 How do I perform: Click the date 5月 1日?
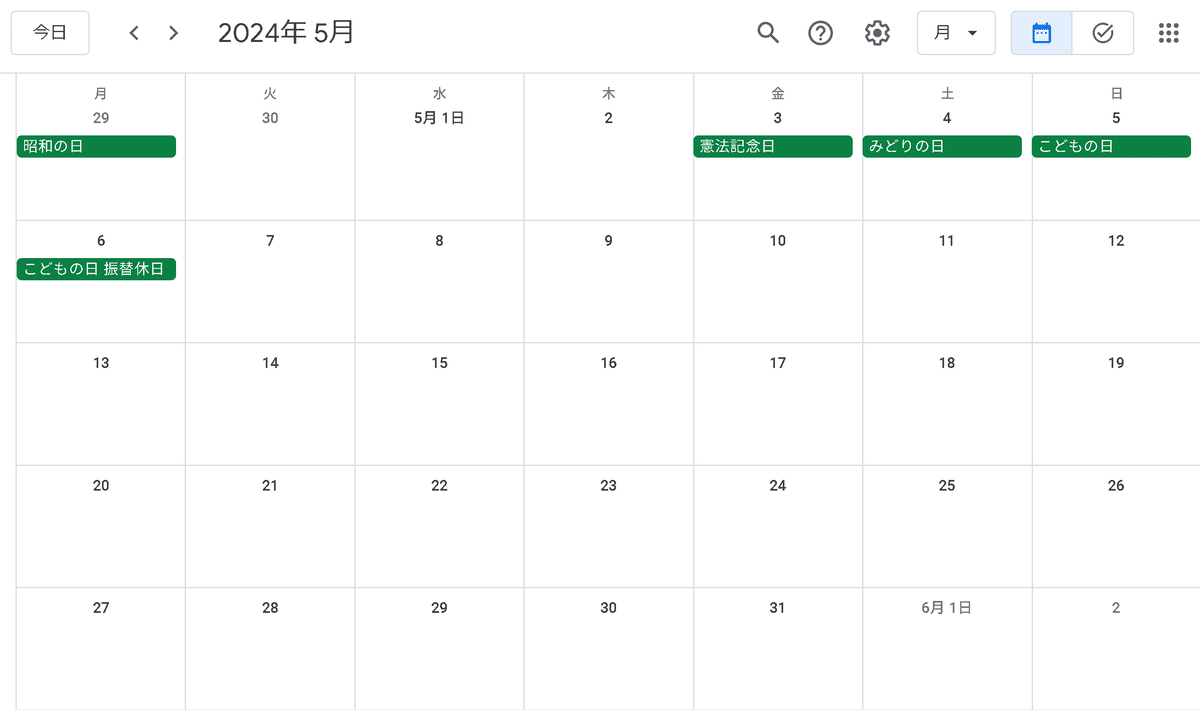439,118
